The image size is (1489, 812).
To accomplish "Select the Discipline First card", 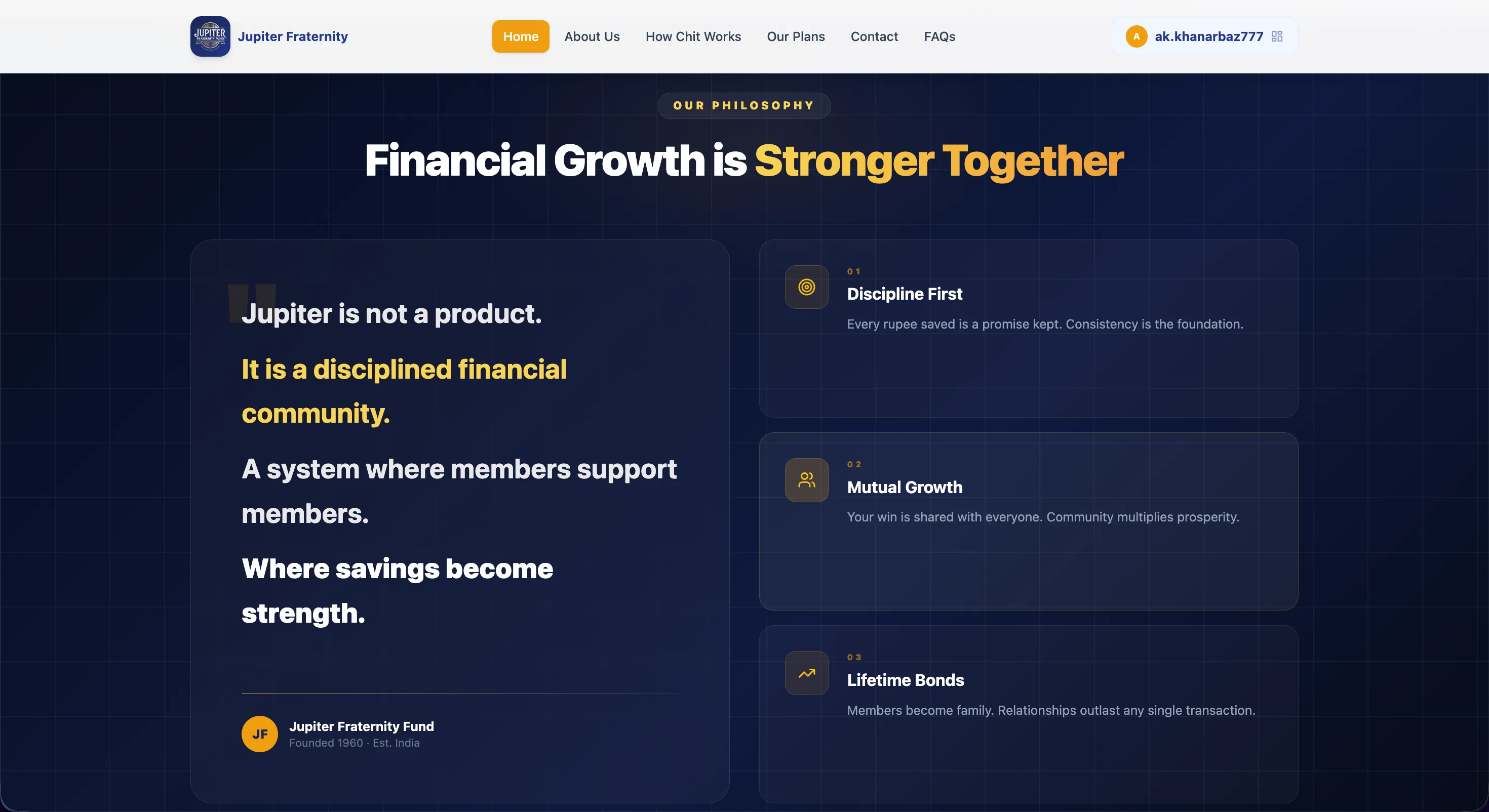I will (1028, 330).
